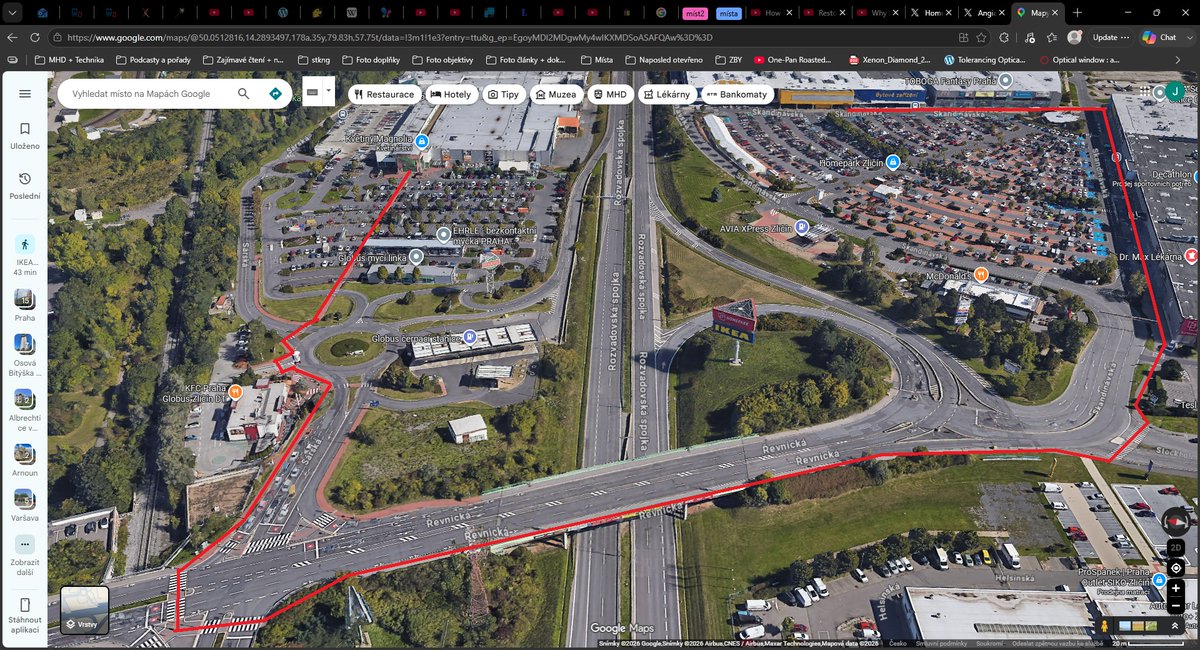This screenshot has height=650, width=1200.
Task: Click the Květiny Magnolia shop pin
Action: pos(422,141)
